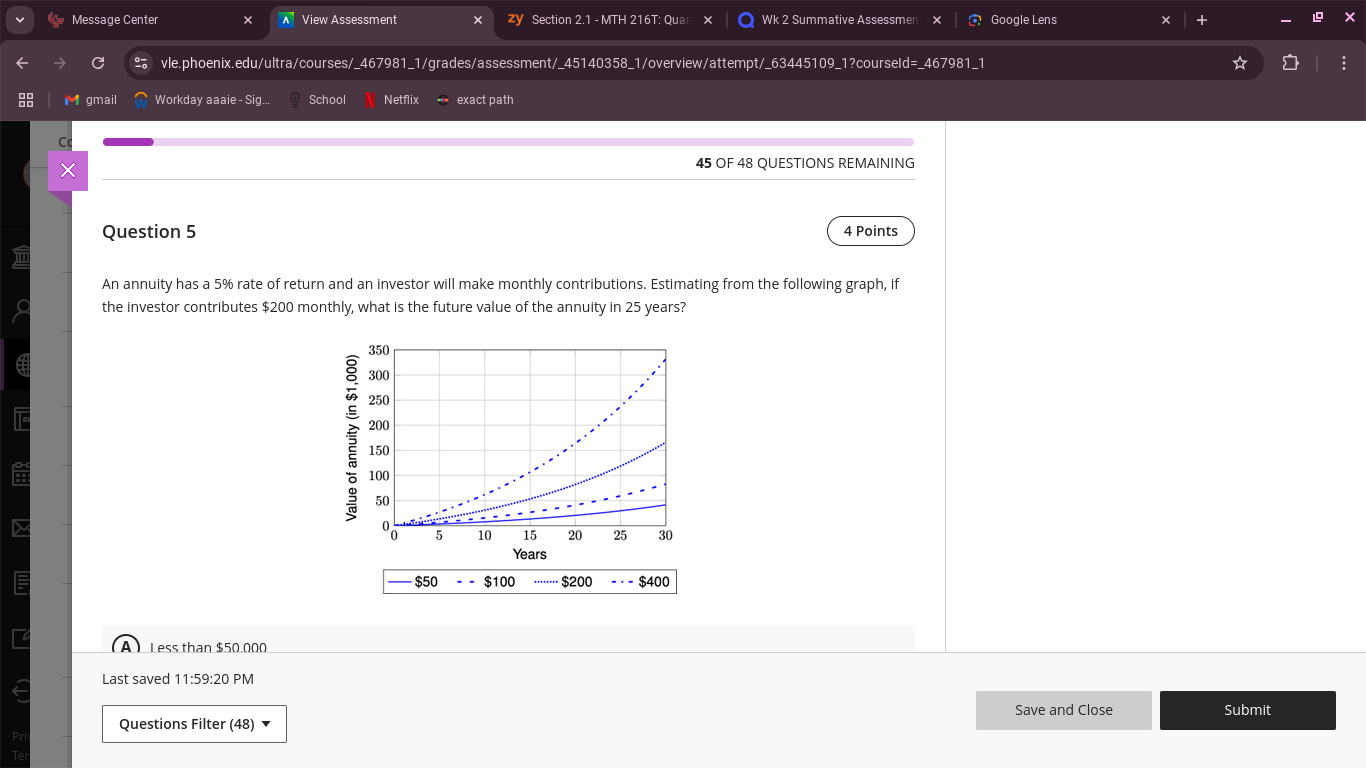Click the annuity value graph image
Image resolution: width=1366 pixels, height=768 pixels.
pos(509,468)
